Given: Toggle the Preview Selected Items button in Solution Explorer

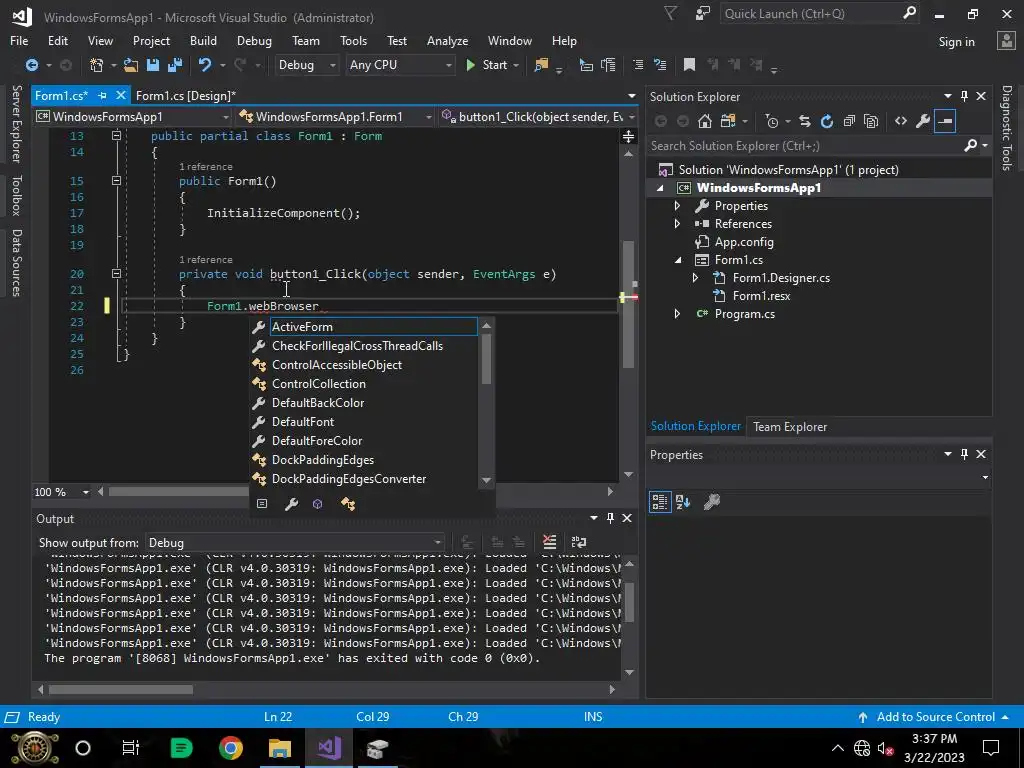Looking at the screenshot, I should [945, 121].
